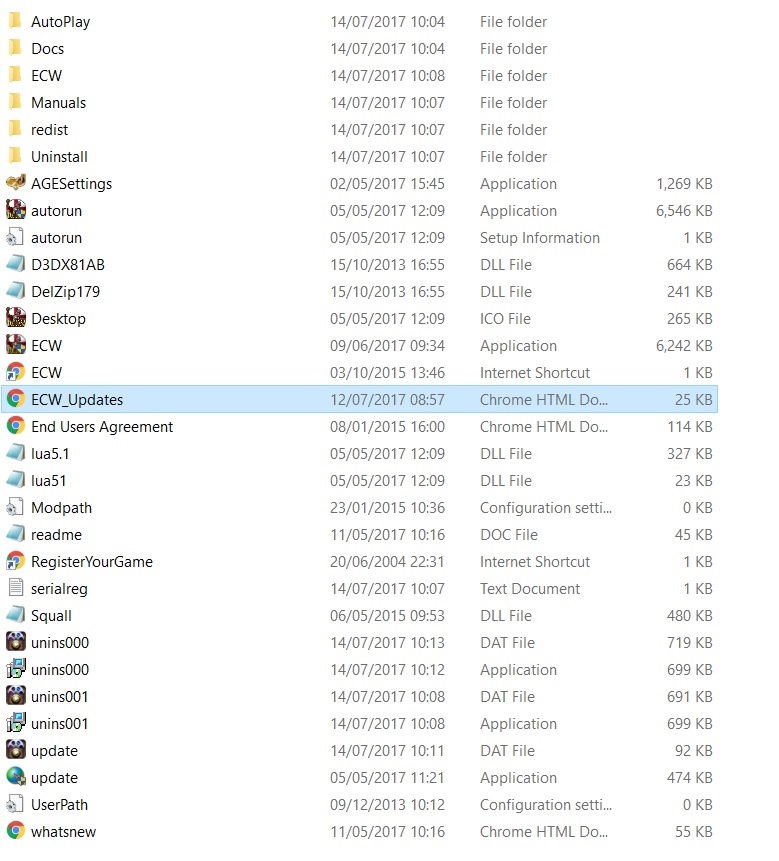Select the whatsnew file name

click(63, 832)
